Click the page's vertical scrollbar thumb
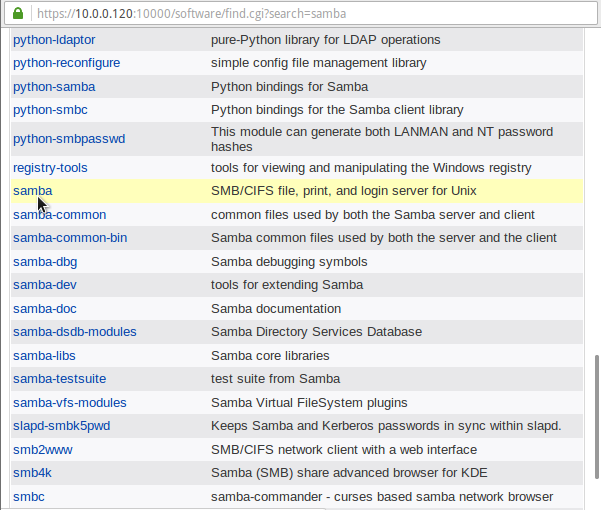The width and height of the screenshot is (601, 510). pyautogui.click(x=596, y=417)
